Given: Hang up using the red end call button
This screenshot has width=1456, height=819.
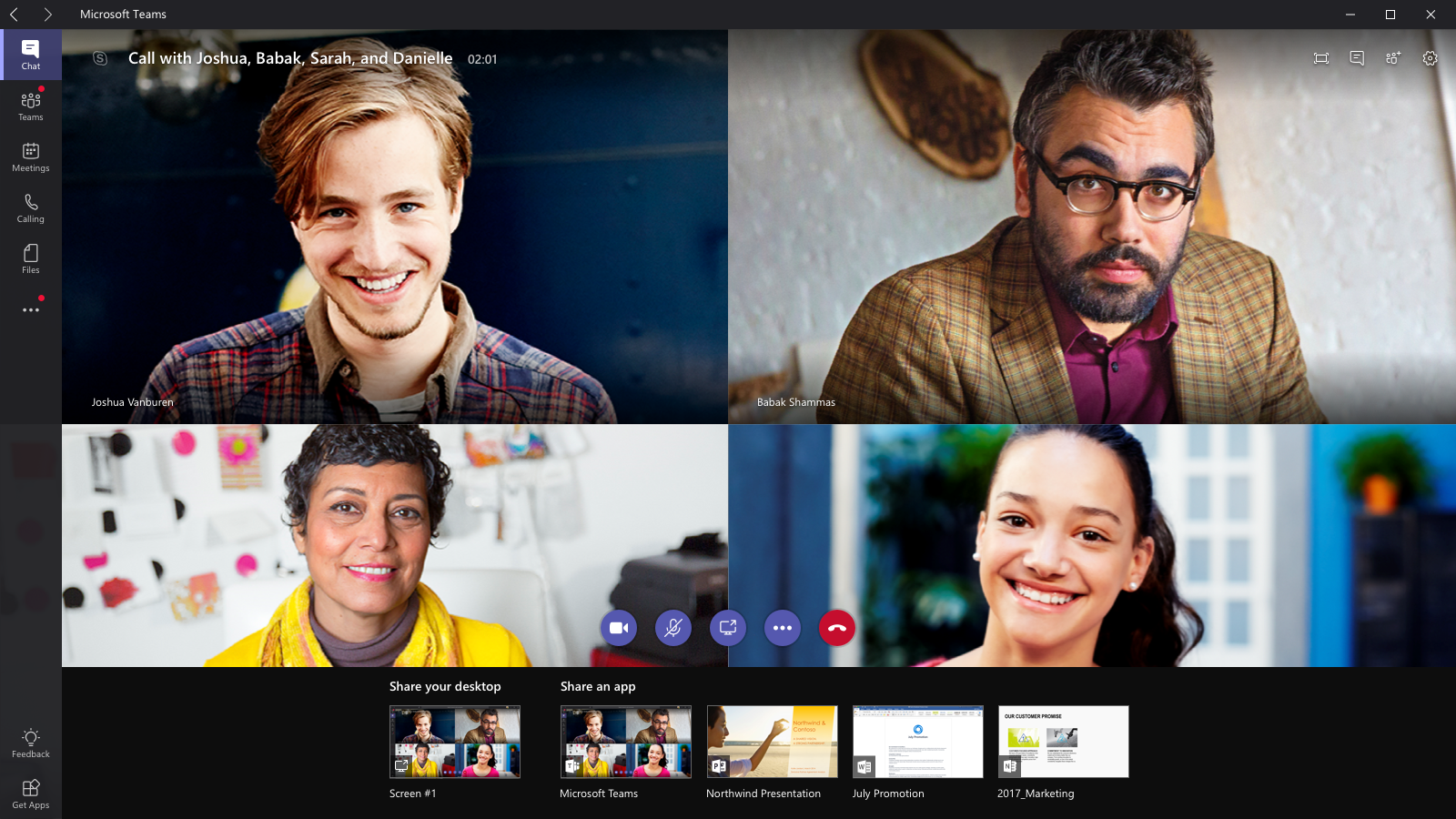Looking at the screenshot, I should (x=837, y=628).
